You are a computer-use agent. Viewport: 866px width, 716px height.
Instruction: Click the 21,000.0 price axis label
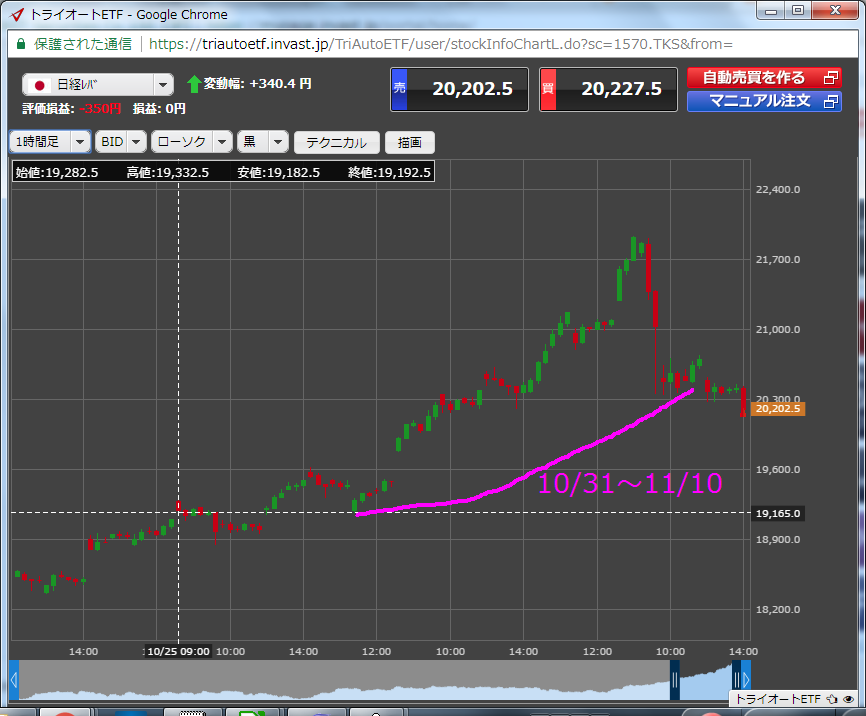778,330
